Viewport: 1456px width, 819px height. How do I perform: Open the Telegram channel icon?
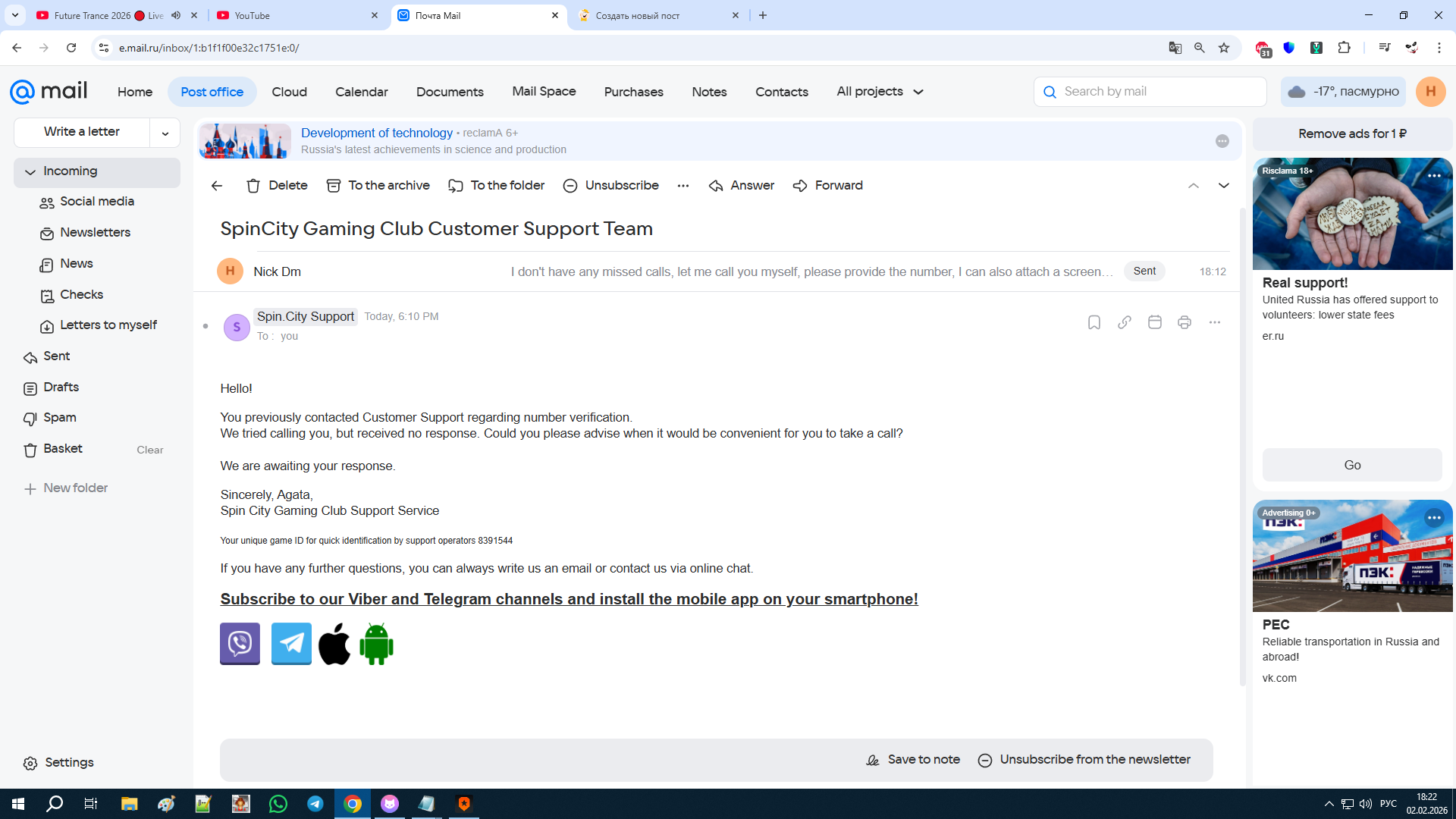pyautogui.click(x=291, y=644)
